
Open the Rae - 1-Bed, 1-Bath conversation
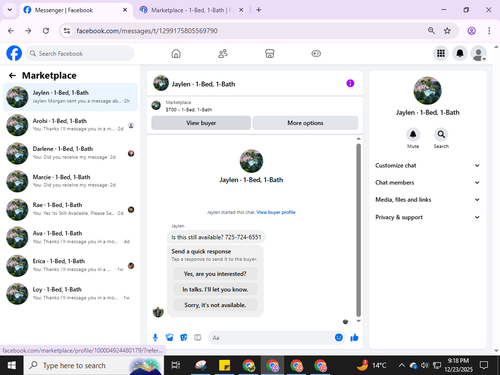(x=70, y=209)
